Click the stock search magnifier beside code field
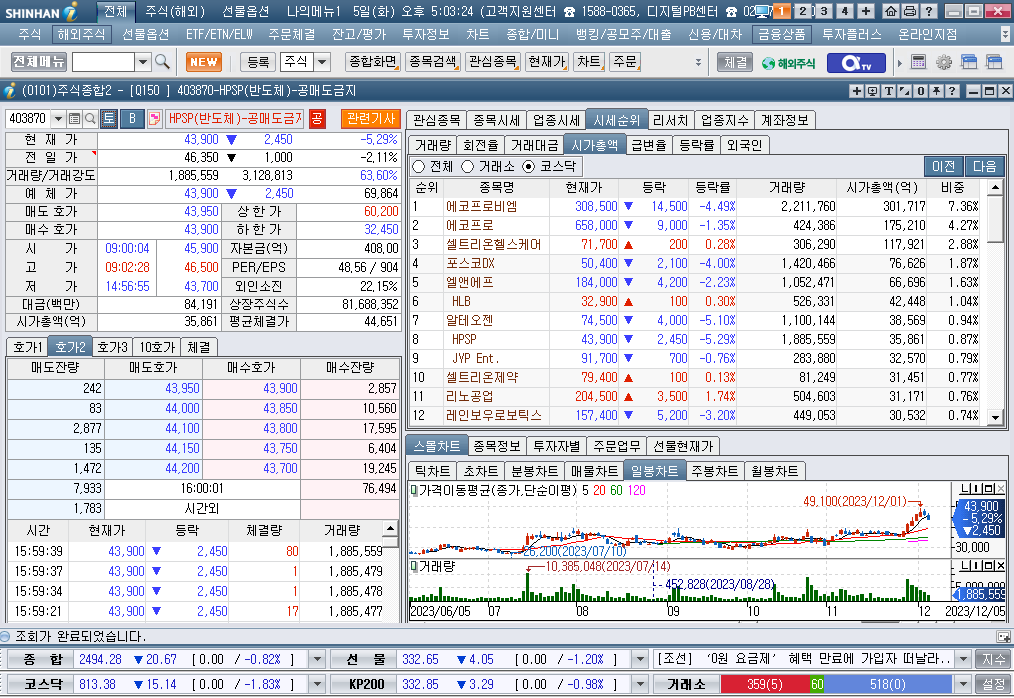1014x698 pixels. click(x=91, y=118)
